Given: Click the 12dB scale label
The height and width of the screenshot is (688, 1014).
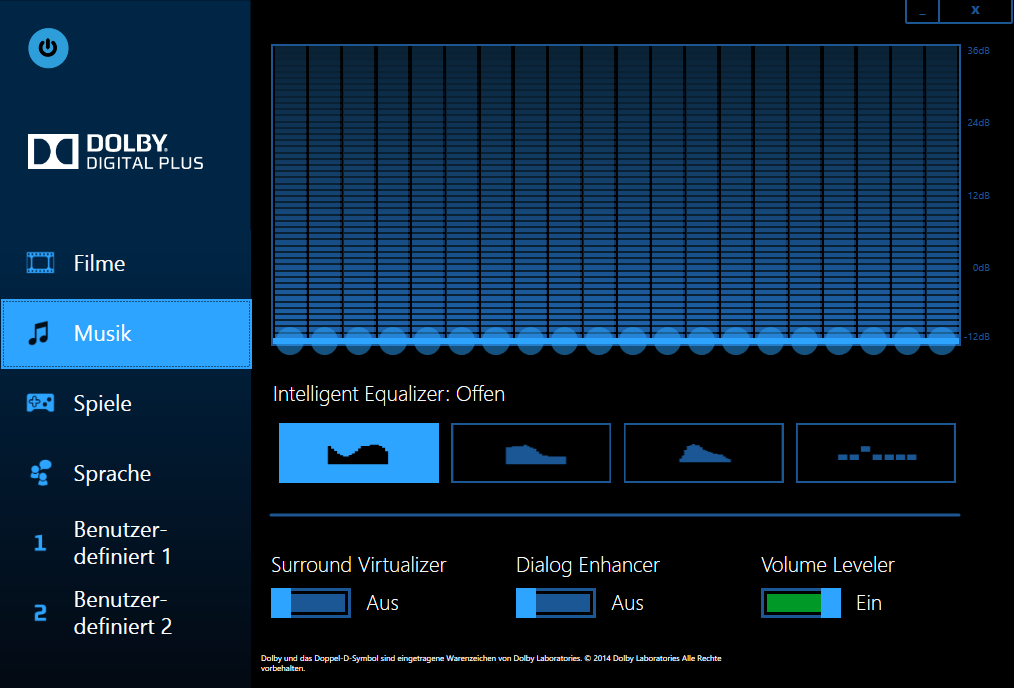Looking at the screenshot, I should [x=978, y=195].
